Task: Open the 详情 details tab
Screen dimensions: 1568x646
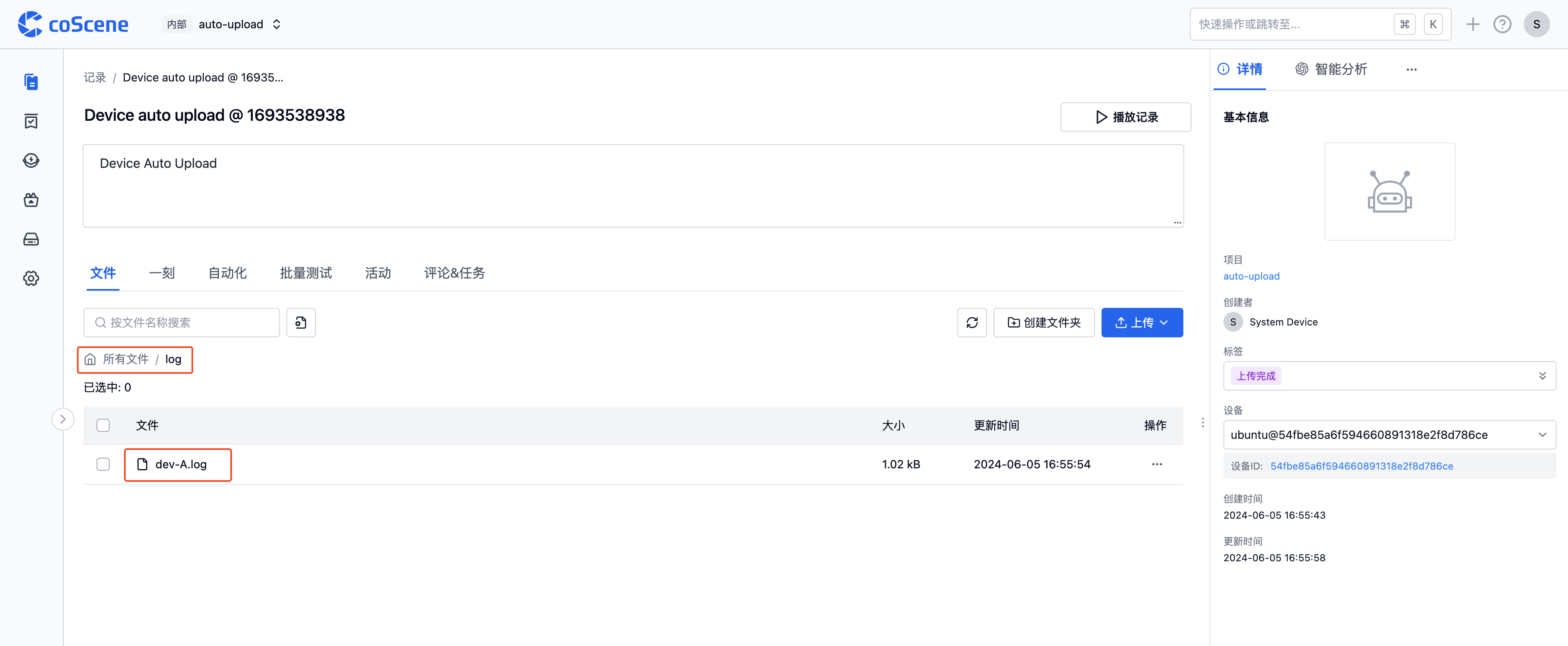Action: 1240,70
